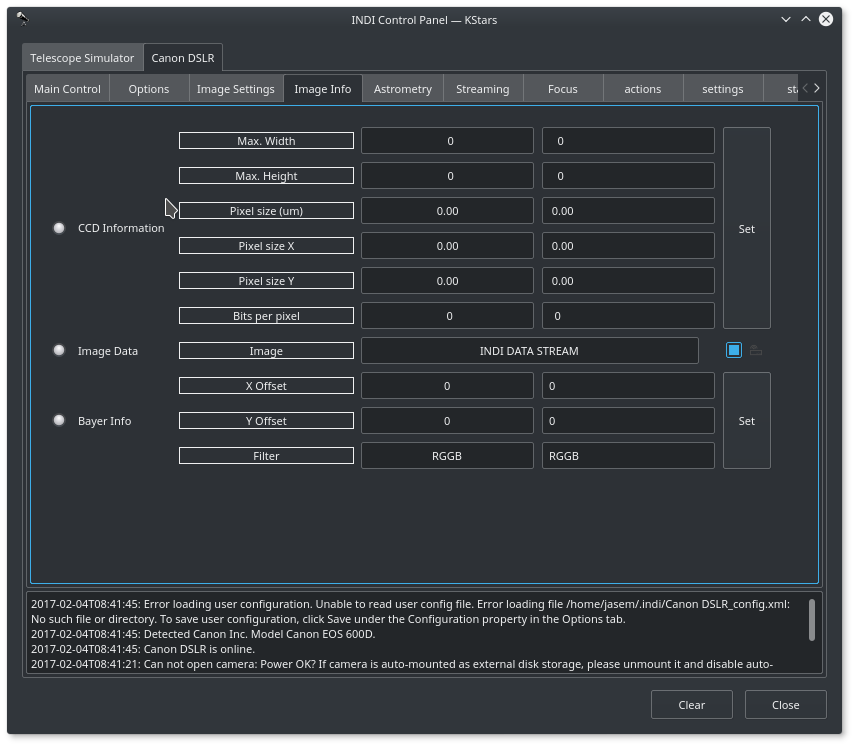Viewport: 855px width, 747px height.
Task: Click the upload icon beside INDI DATA STREAM
Action: tap(756, 351)
